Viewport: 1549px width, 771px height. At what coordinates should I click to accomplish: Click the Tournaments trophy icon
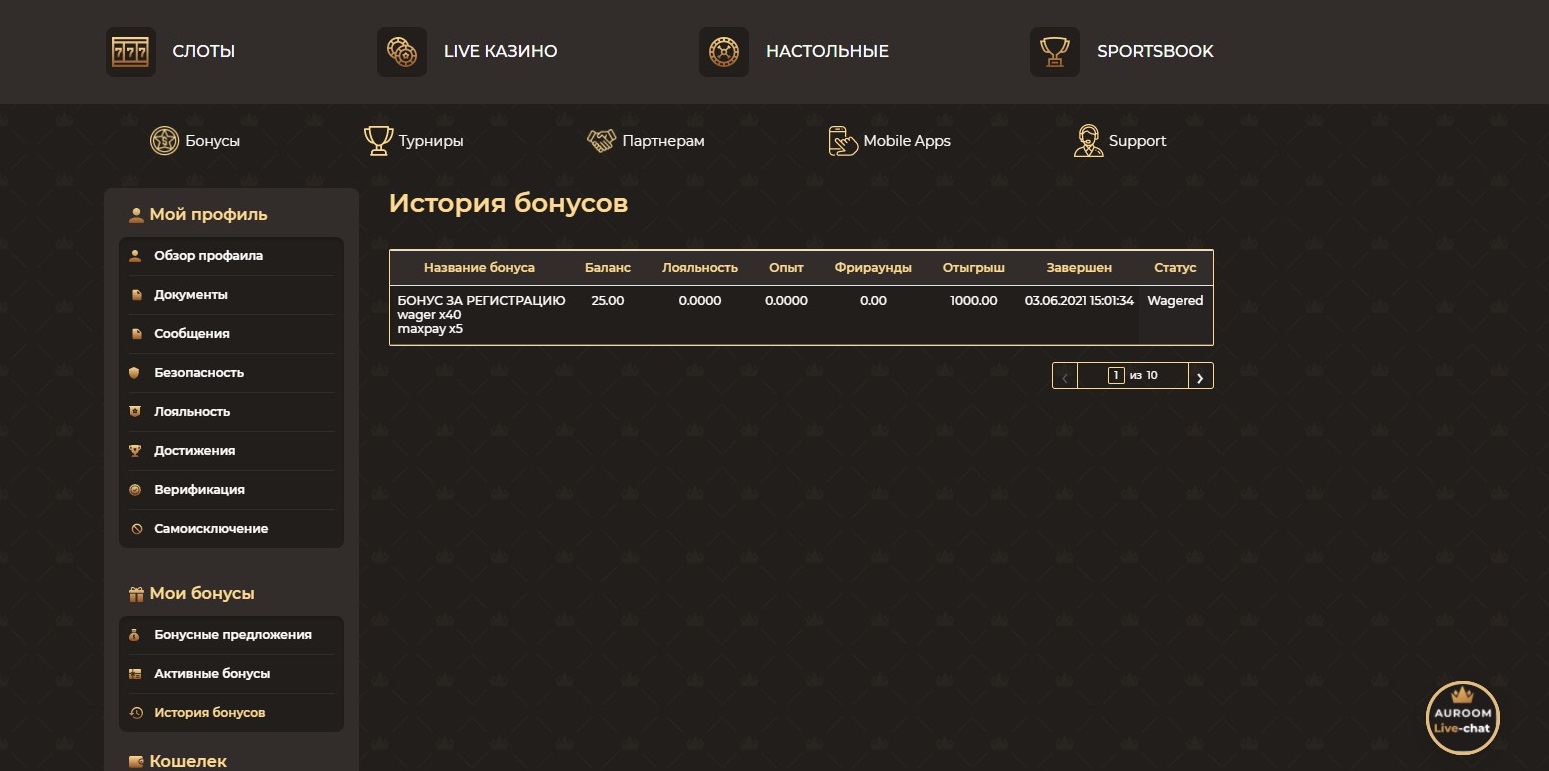[378, 141]
